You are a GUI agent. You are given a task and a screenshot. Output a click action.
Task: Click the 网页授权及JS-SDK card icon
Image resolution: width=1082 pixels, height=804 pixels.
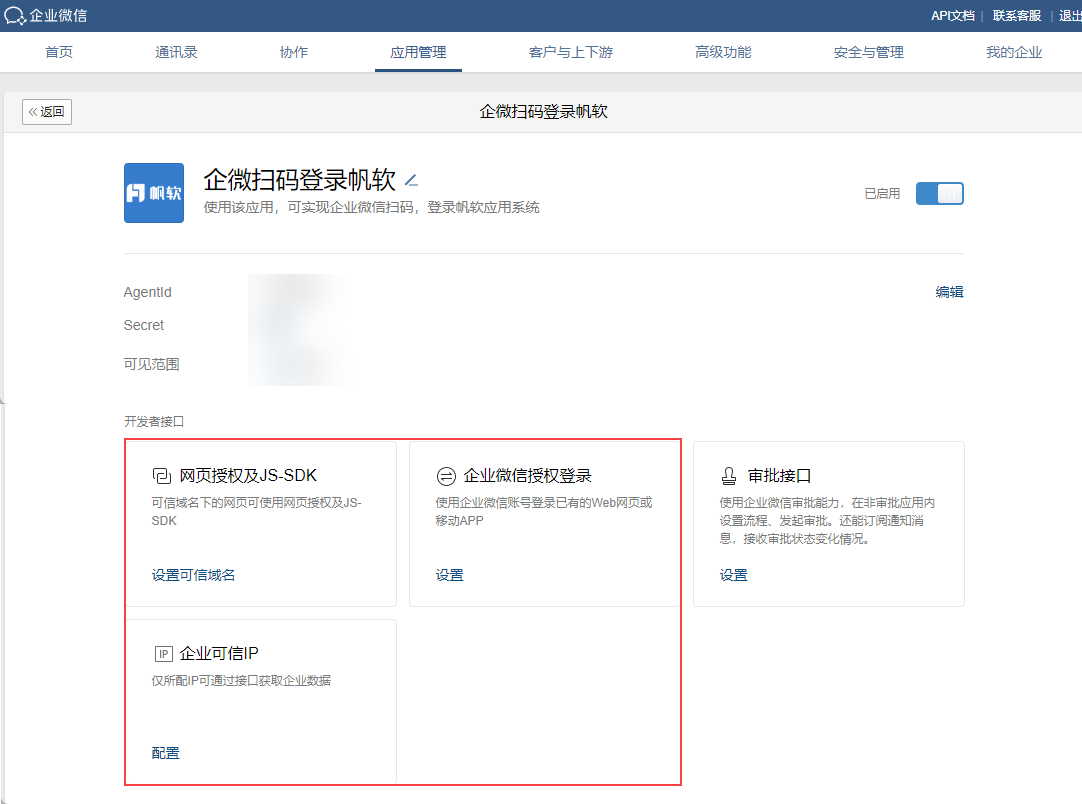161,476
